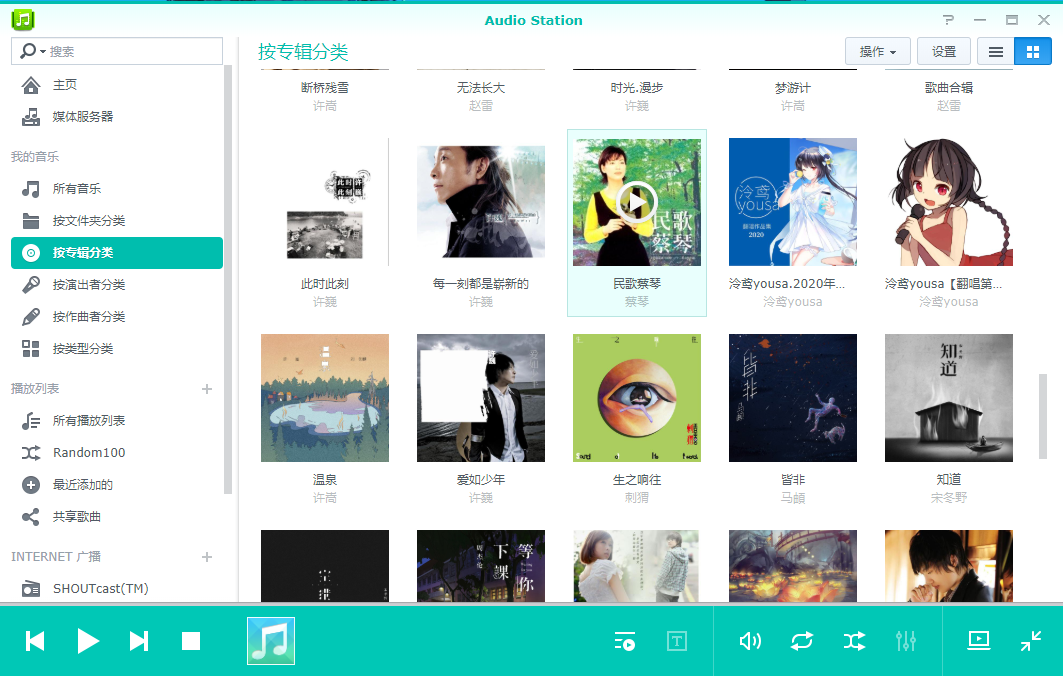Play the 民歌蔡琴 album overlay button
1063x676 pixels.
637,202
